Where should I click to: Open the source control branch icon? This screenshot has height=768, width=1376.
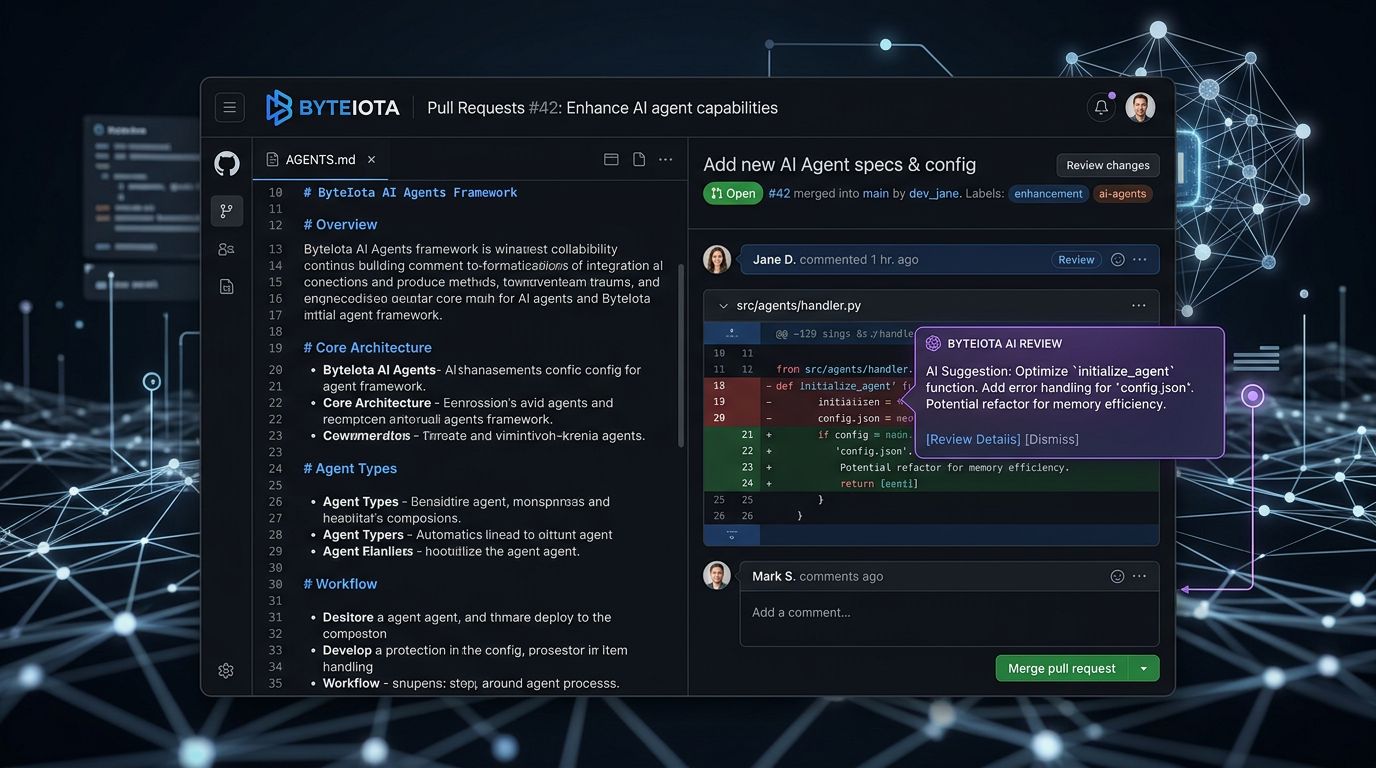pos(227,211)
